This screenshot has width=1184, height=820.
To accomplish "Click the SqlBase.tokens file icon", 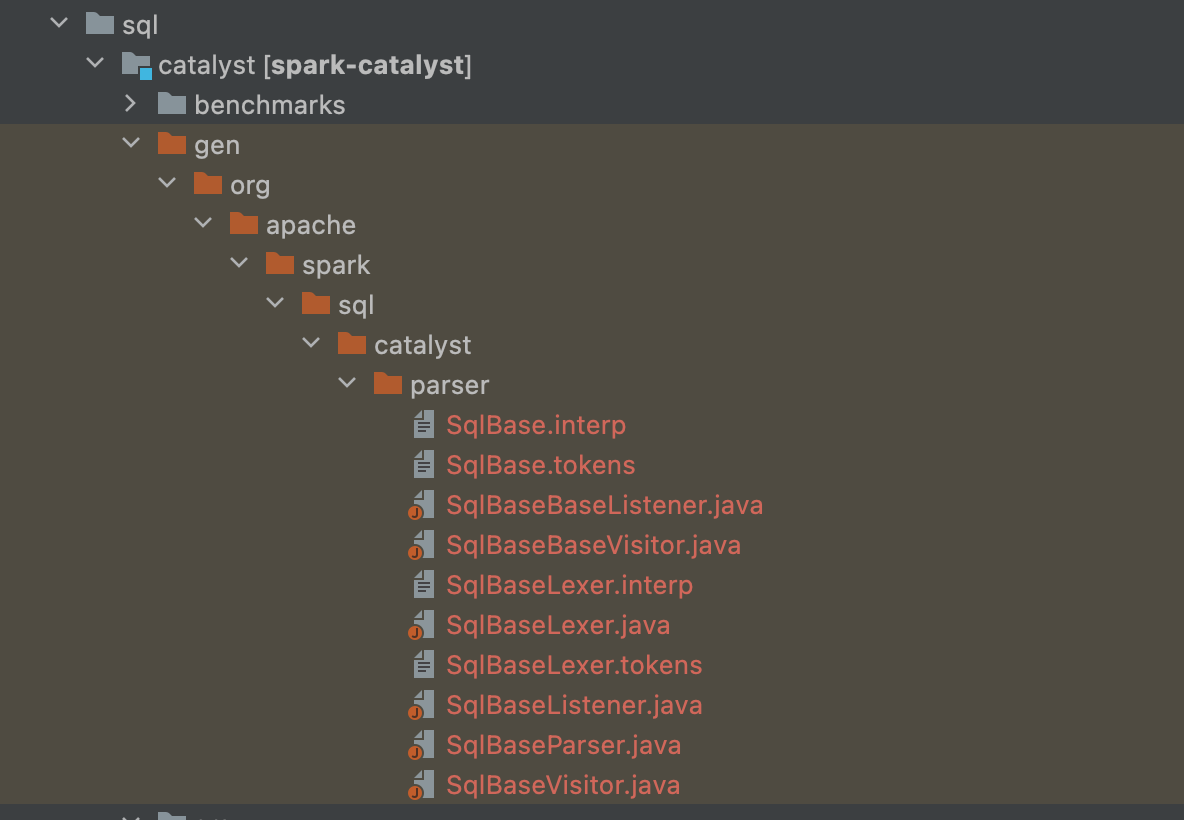I will 424,464.
